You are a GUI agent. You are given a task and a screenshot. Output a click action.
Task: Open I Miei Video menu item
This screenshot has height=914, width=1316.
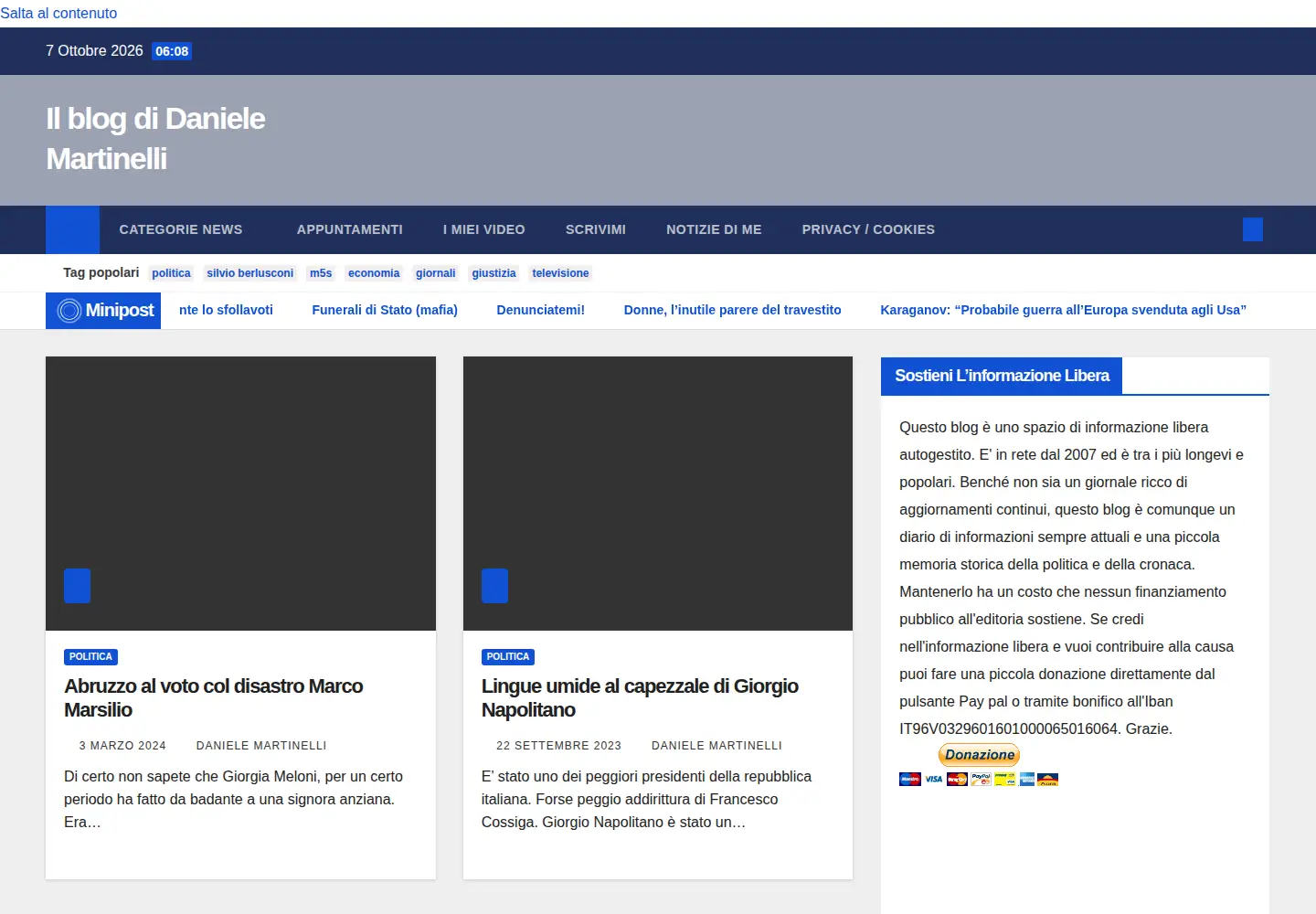(x=484, y=229)
